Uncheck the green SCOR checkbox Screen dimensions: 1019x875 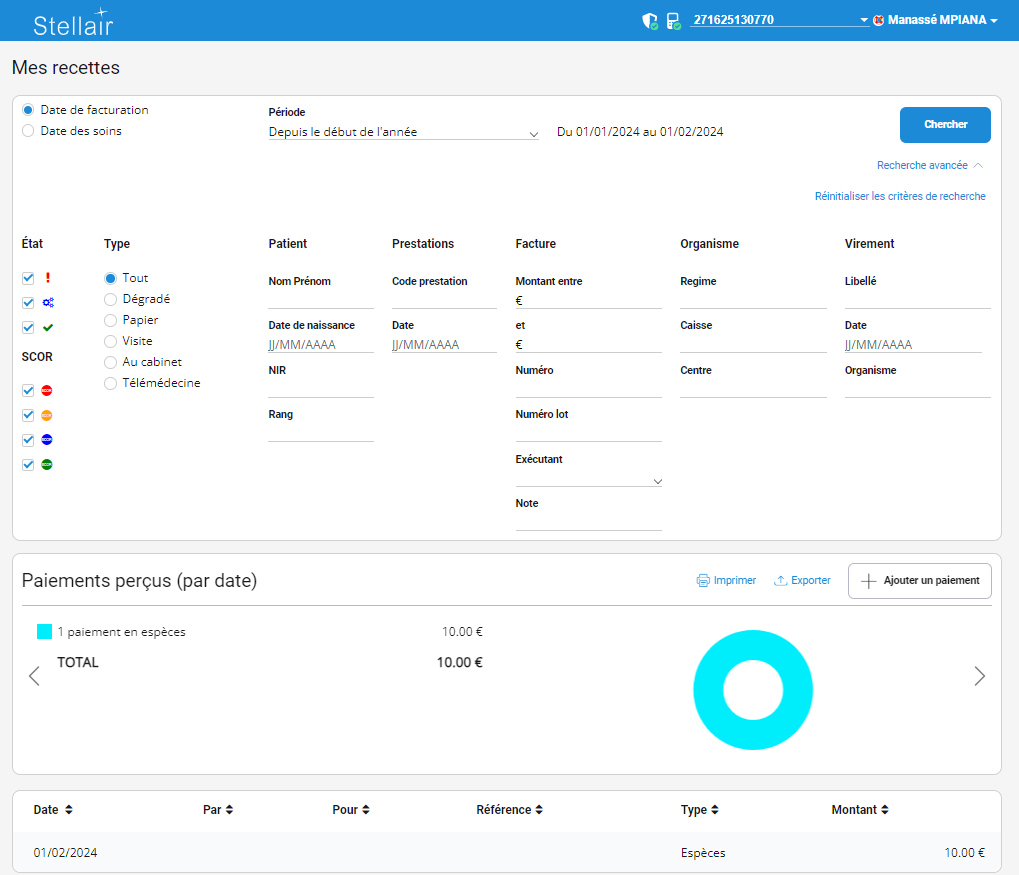pyautogui.click(x=28, y=464)
